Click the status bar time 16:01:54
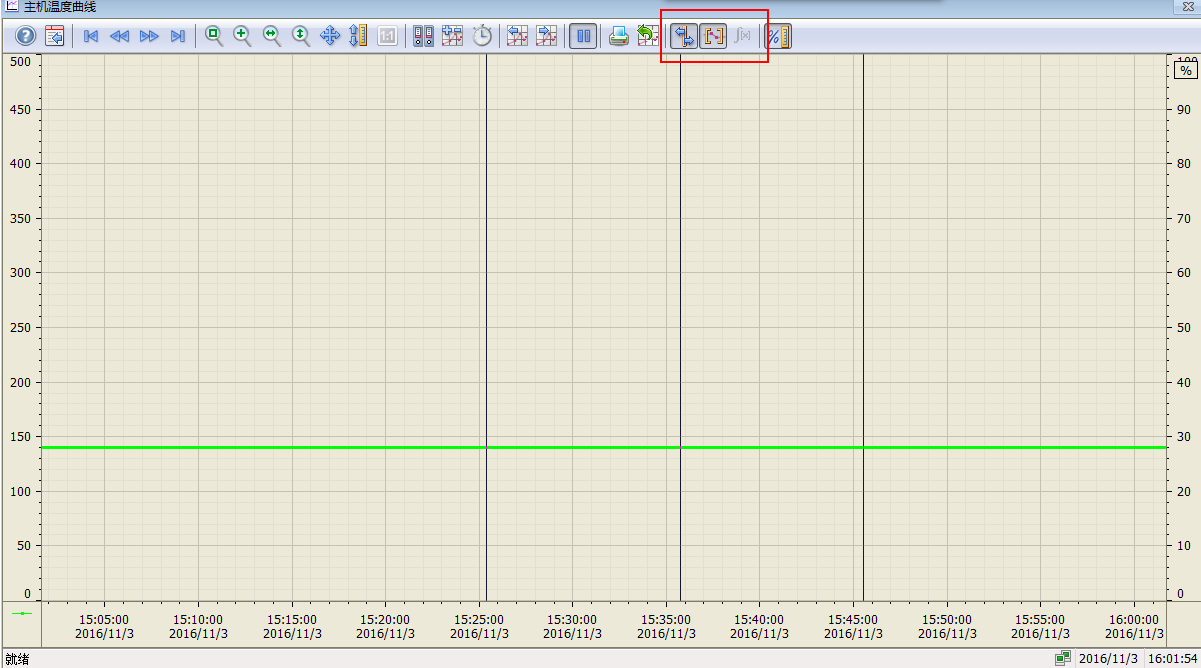 pos(1171,659)
